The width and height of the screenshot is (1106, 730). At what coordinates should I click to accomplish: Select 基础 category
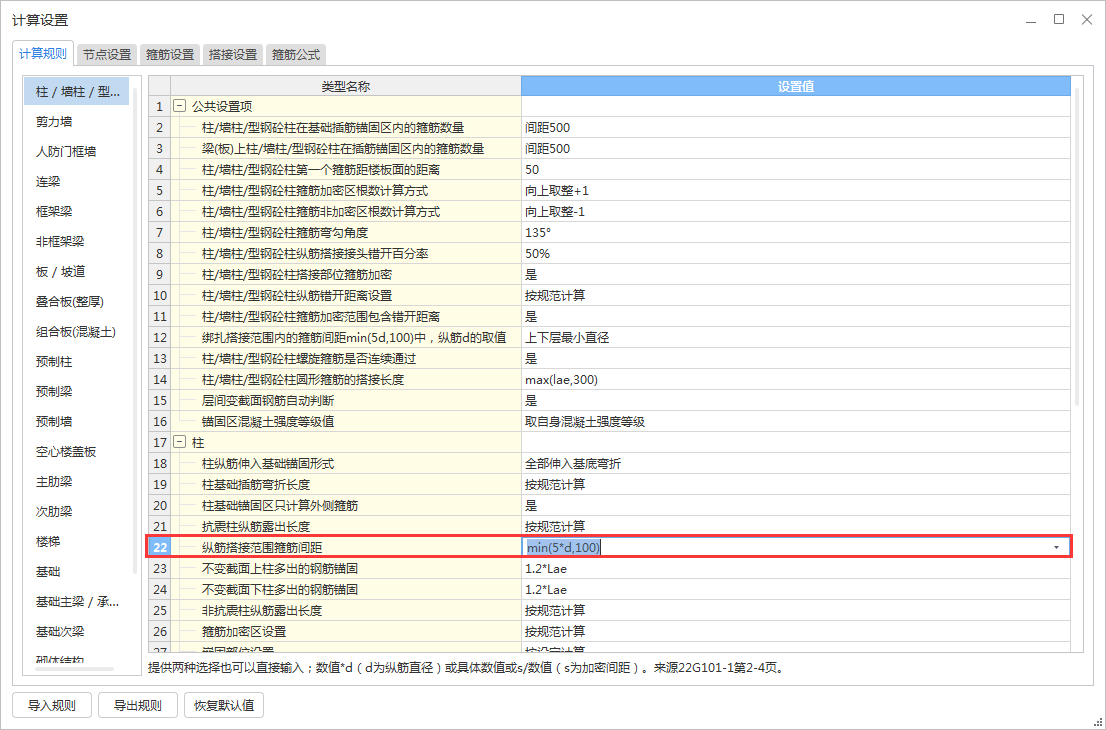(77, 571)
